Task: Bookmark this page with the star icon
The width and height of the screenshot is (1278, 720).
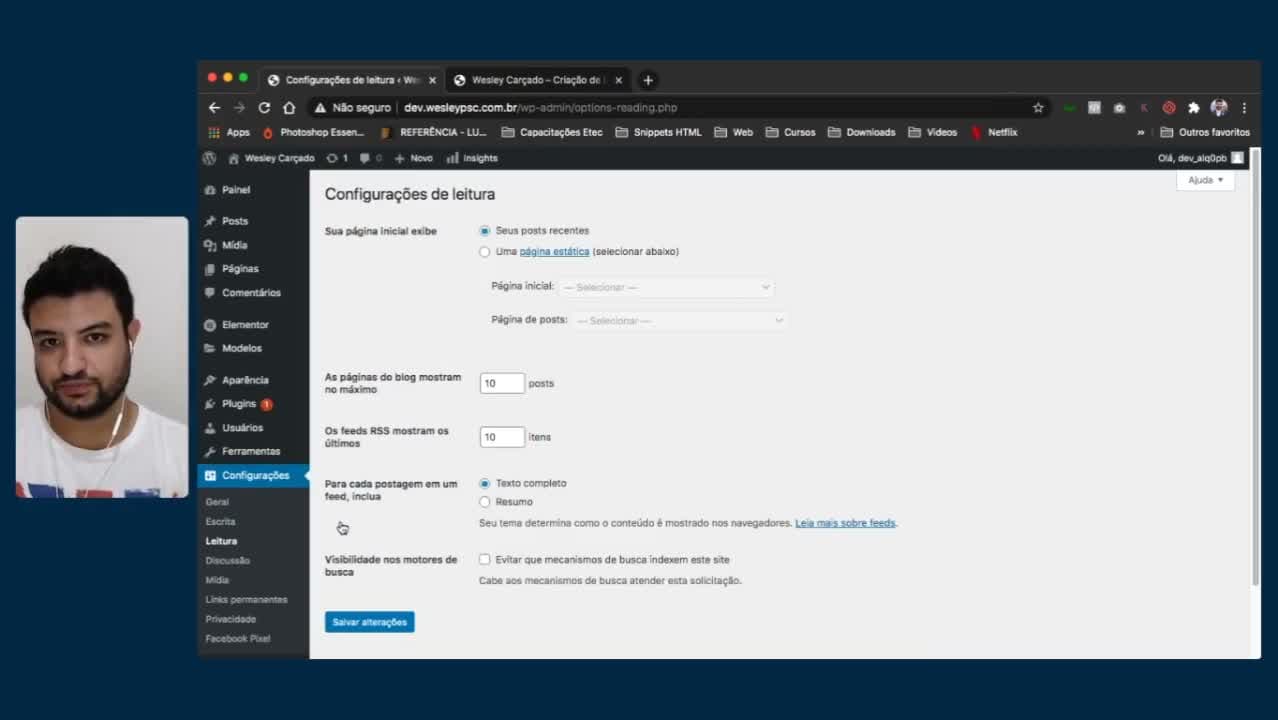Action: pyautogui.click(x=1038, y=108)
